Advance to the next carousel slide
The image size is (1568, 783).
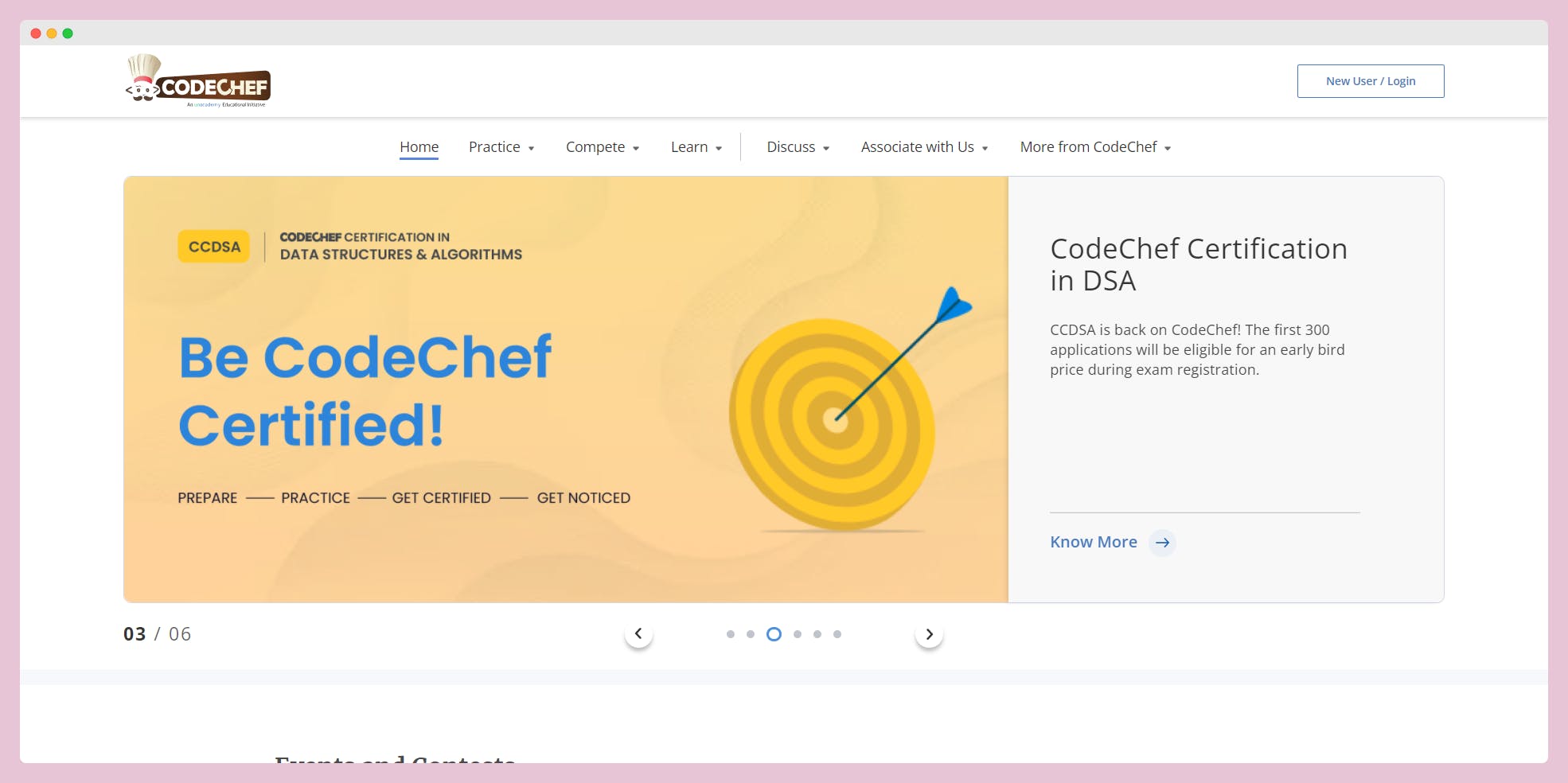tap(929, 634)
